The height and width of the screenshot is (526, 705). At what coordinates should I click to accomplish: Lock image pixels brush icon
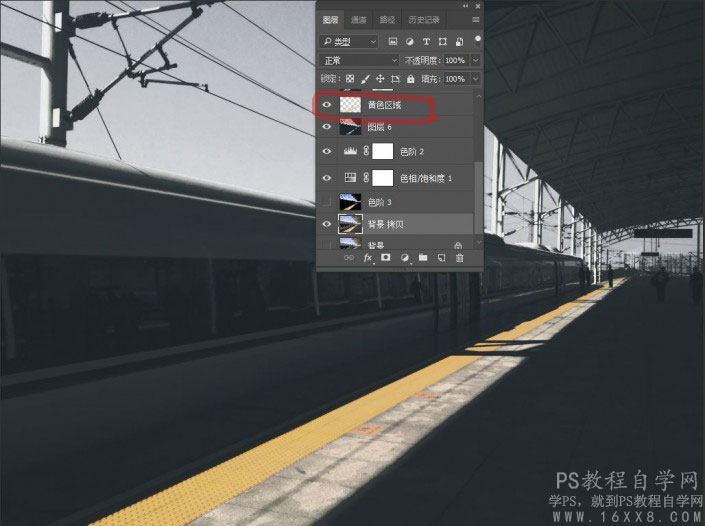click(365, 79)
